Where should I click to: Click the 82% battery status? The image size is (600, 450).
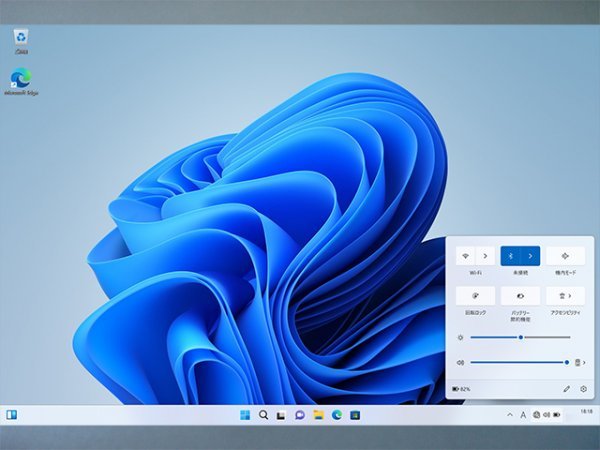pos(461,389)
